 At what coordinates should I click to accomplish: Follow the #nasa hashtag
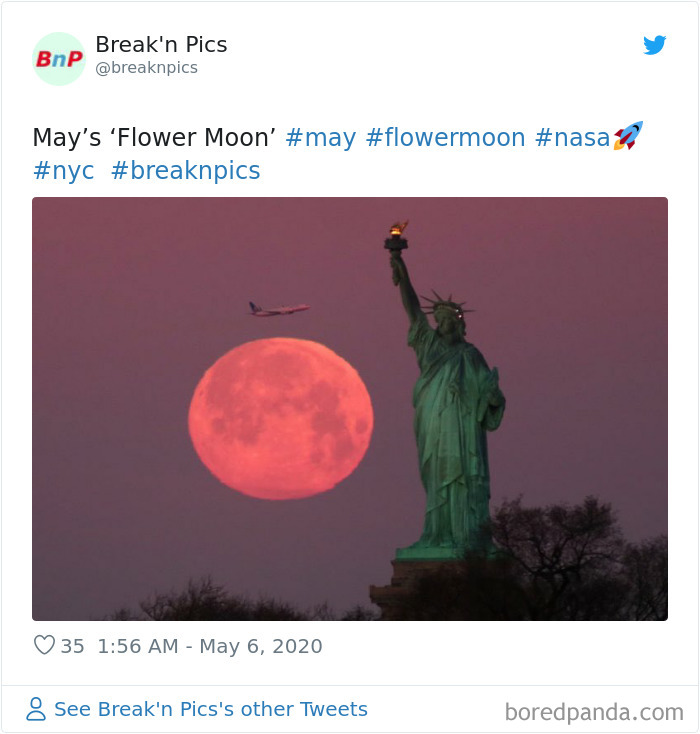tap(572, 138)
